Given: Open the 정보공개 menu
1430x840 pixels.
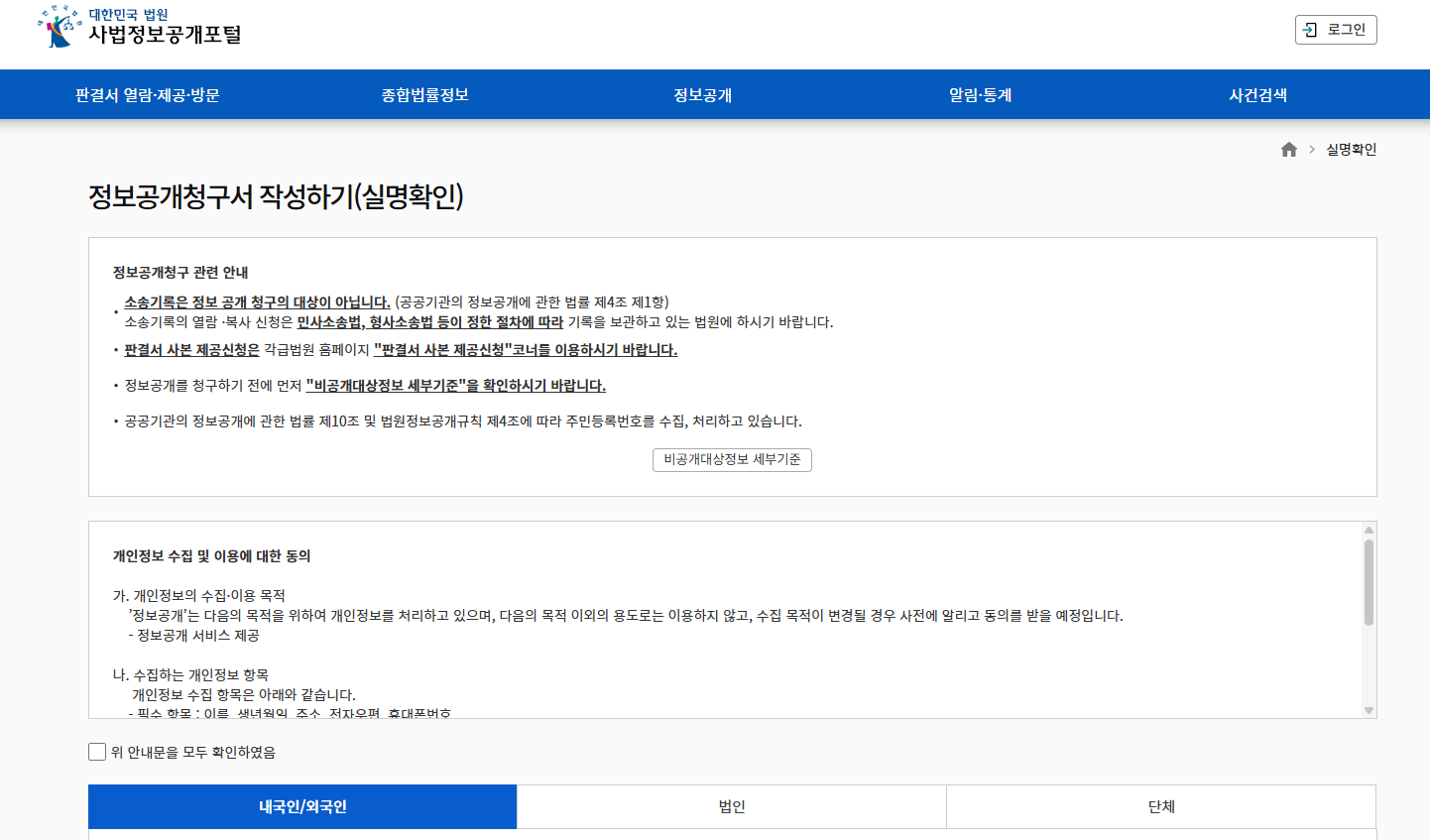Looking at the screenshot, I should coord(701,93).
